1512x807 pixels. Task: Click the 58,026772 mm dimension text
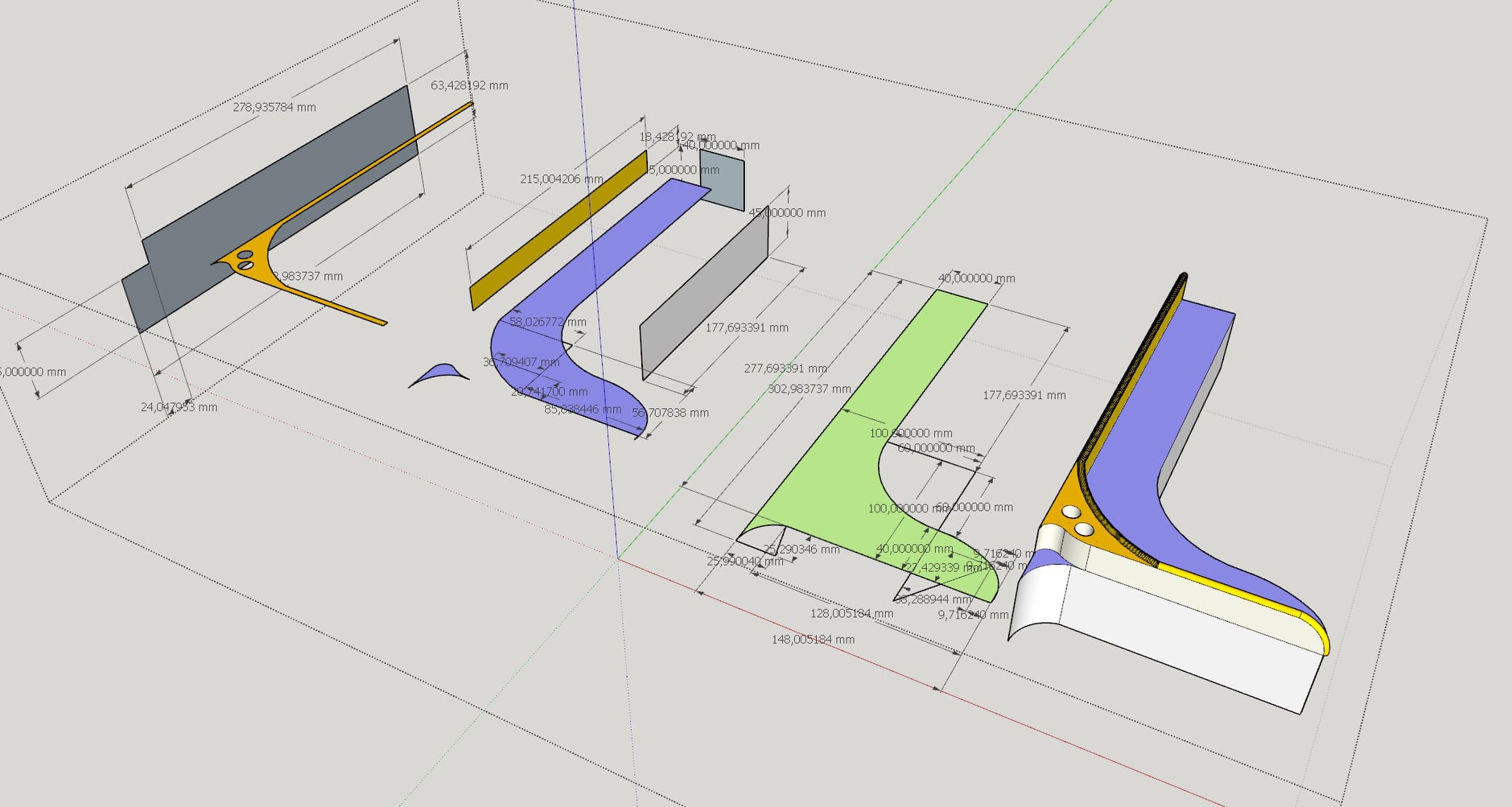[x=548, y=322]
